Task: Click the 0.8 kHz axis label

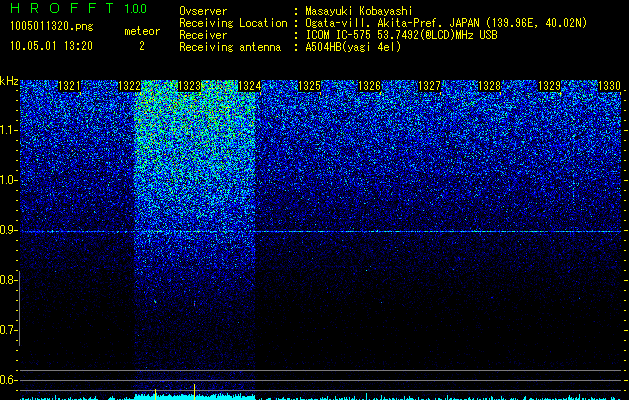Action: (x=6, y=280)
